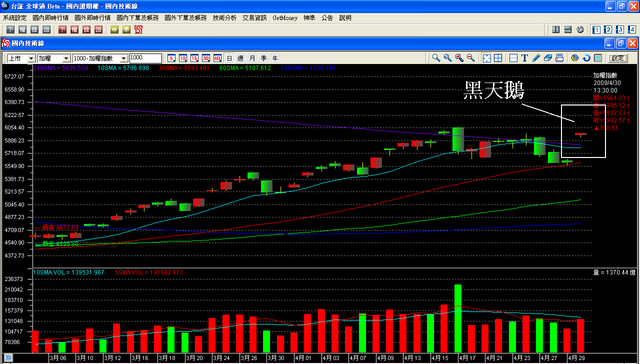Open the GetMoney menu
Viewport: 640px width, 364px height.
285,18
